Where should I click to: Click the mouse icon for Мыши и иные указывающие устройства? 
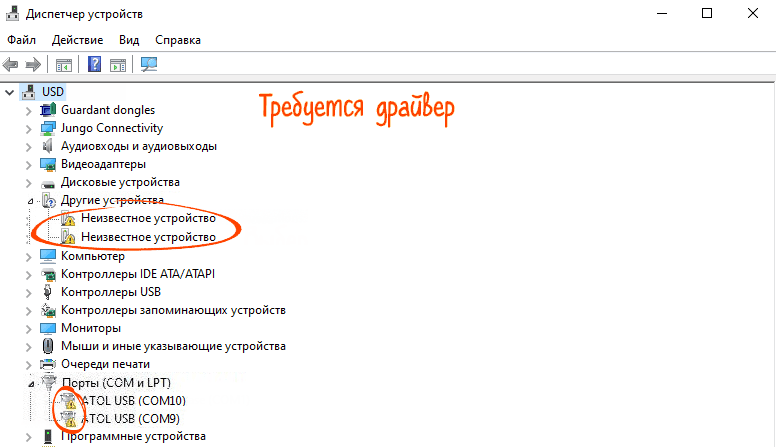pos(48,346)
